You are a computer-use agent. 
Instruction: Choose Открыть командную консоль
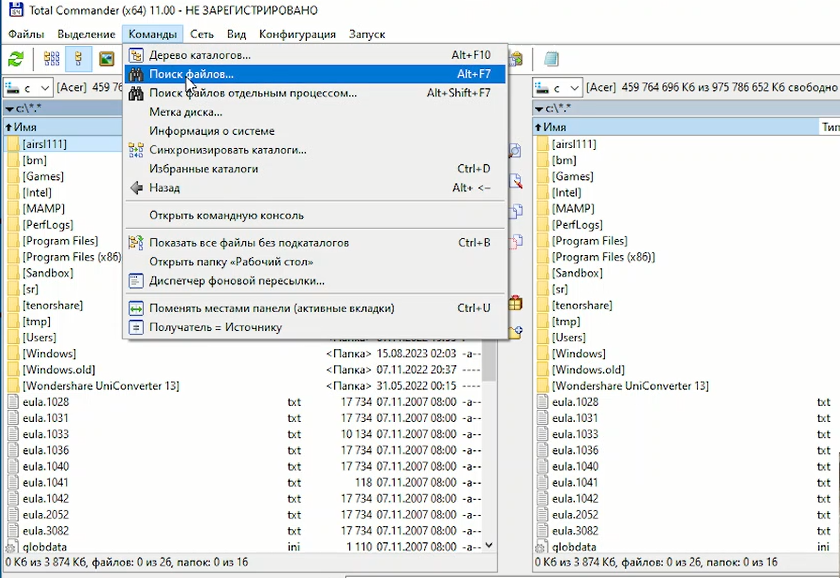pyautogui.click(x=315, y=215)
